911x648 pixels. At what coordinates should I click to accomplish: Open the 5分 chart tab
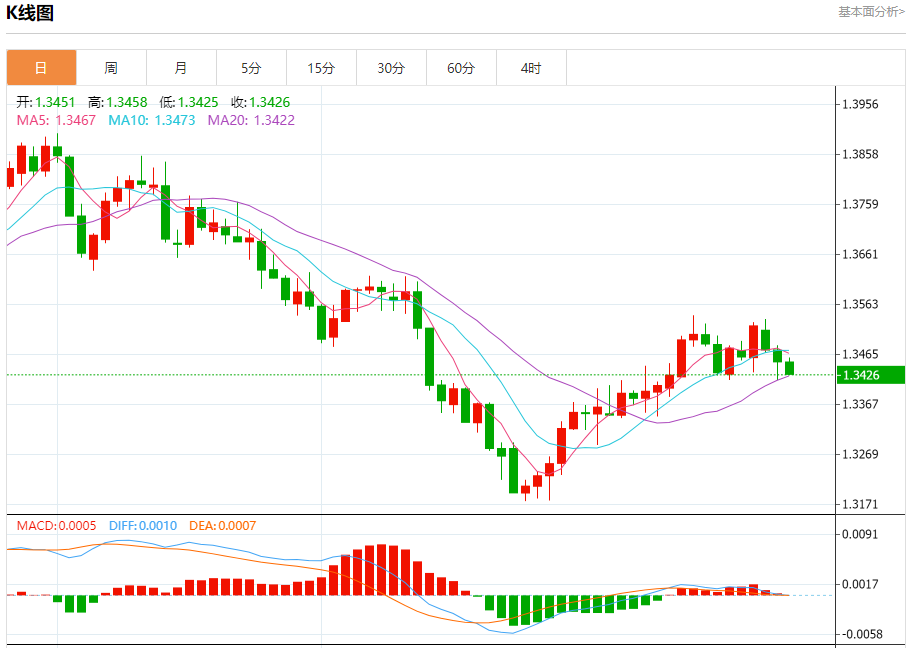[251, 68]
